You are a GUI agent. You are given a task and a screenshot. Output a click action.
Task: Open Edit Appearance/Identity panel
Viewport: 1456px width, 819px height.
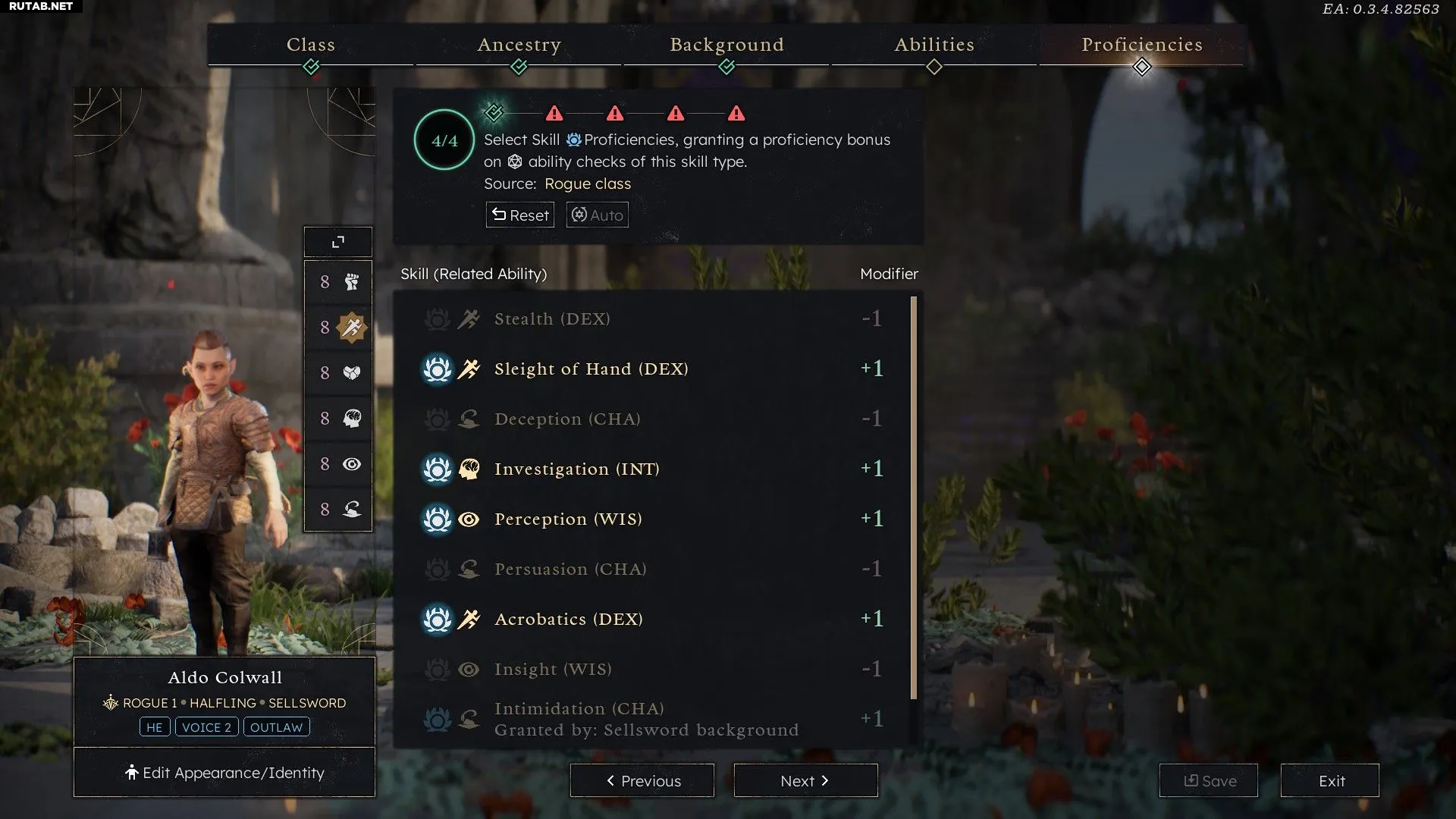click(x=224, y=773)
